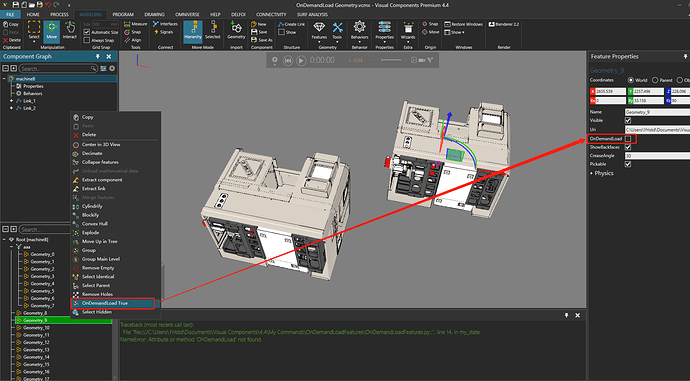Image resolution: width=690 pixels, height=381 pixels.
Task: Open the Properties dropdown in ribbon
Action: pos(385,31)
